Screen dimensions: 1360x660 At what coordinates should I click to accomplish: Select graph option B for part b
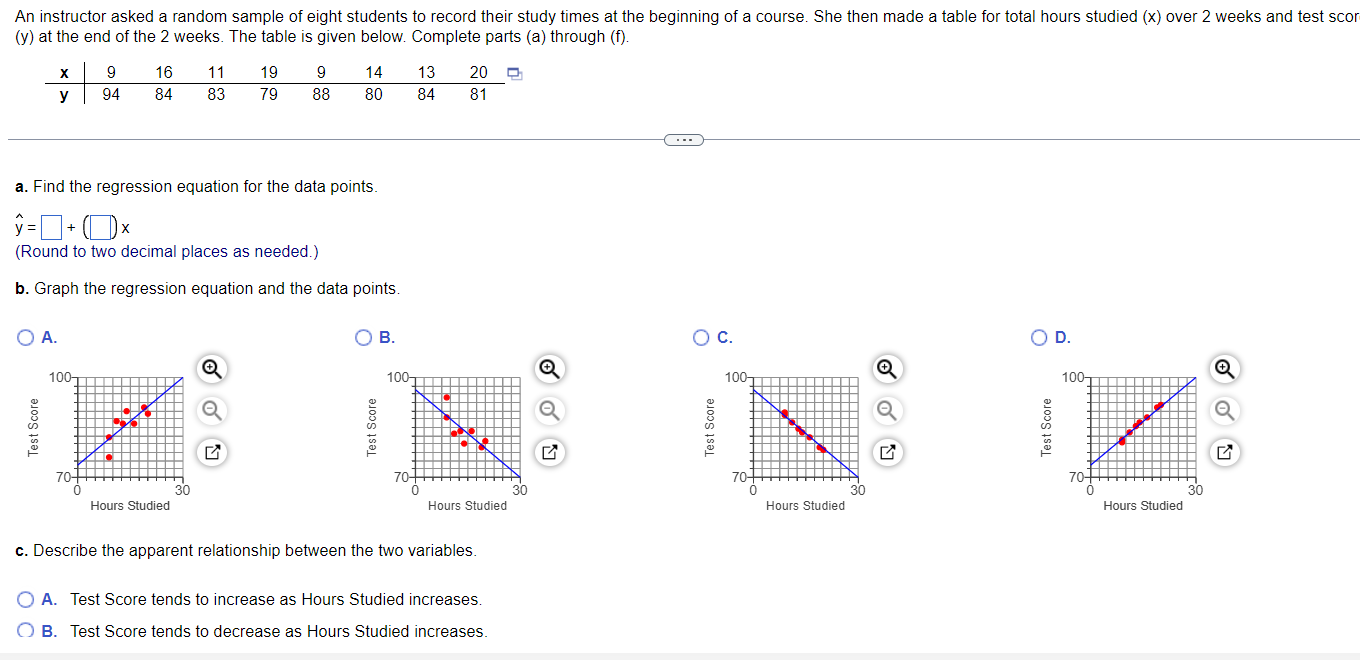(363, 337)
